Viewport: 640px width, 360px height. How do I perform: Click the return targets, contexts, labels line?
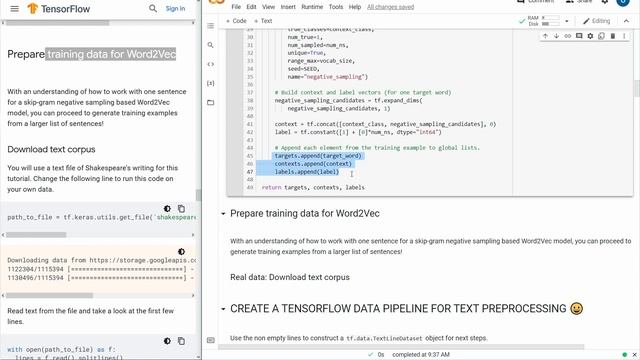tap(313, 187)
